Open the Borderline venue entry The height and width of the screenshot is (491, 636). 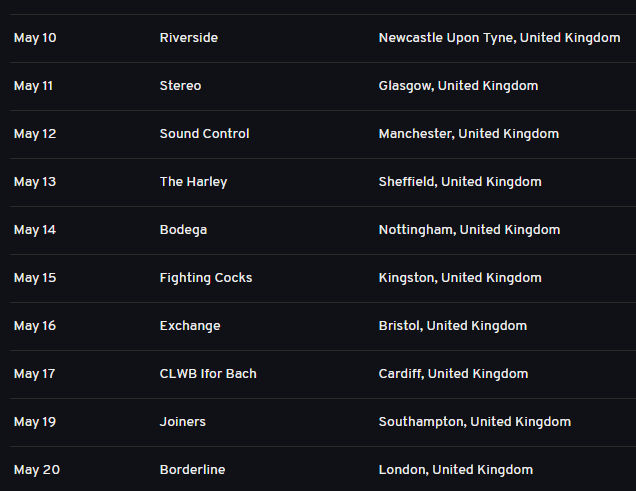[x=192, y=470]
